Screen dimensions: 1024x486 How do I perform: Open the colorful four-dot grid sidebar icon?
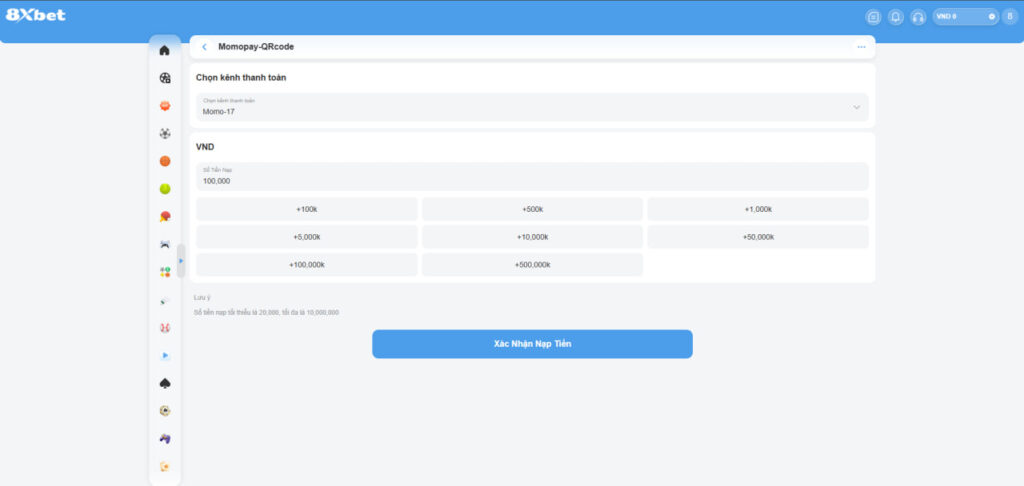(165, 272)
